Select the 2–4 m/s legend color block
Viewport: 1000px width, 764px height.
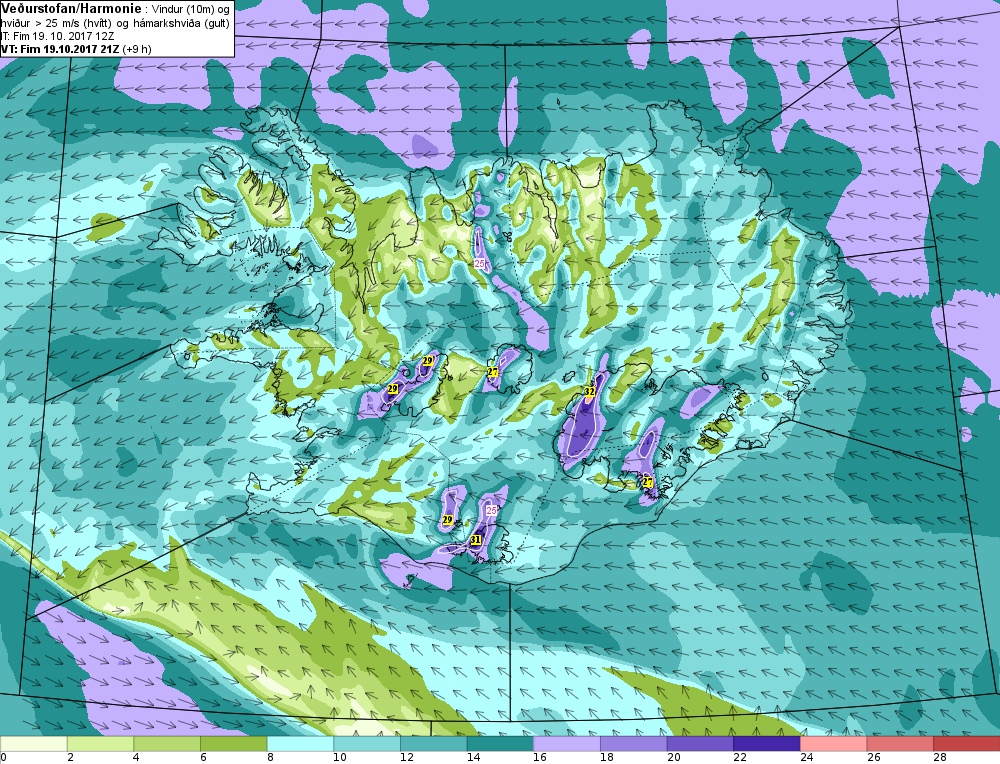click(100, 743)
